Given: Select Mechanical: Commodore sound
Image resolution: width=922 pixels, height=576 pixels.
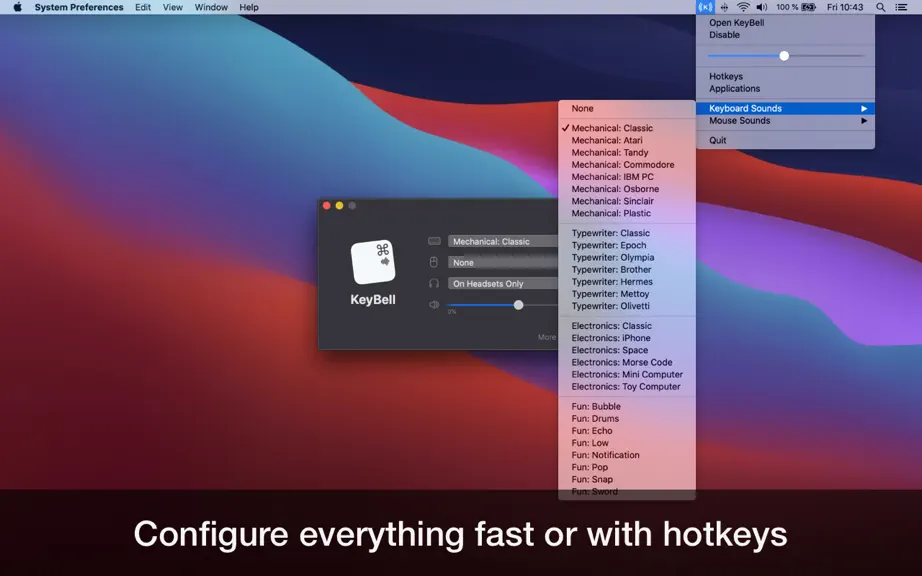Looking at the screenshot, I should (627, 165).
